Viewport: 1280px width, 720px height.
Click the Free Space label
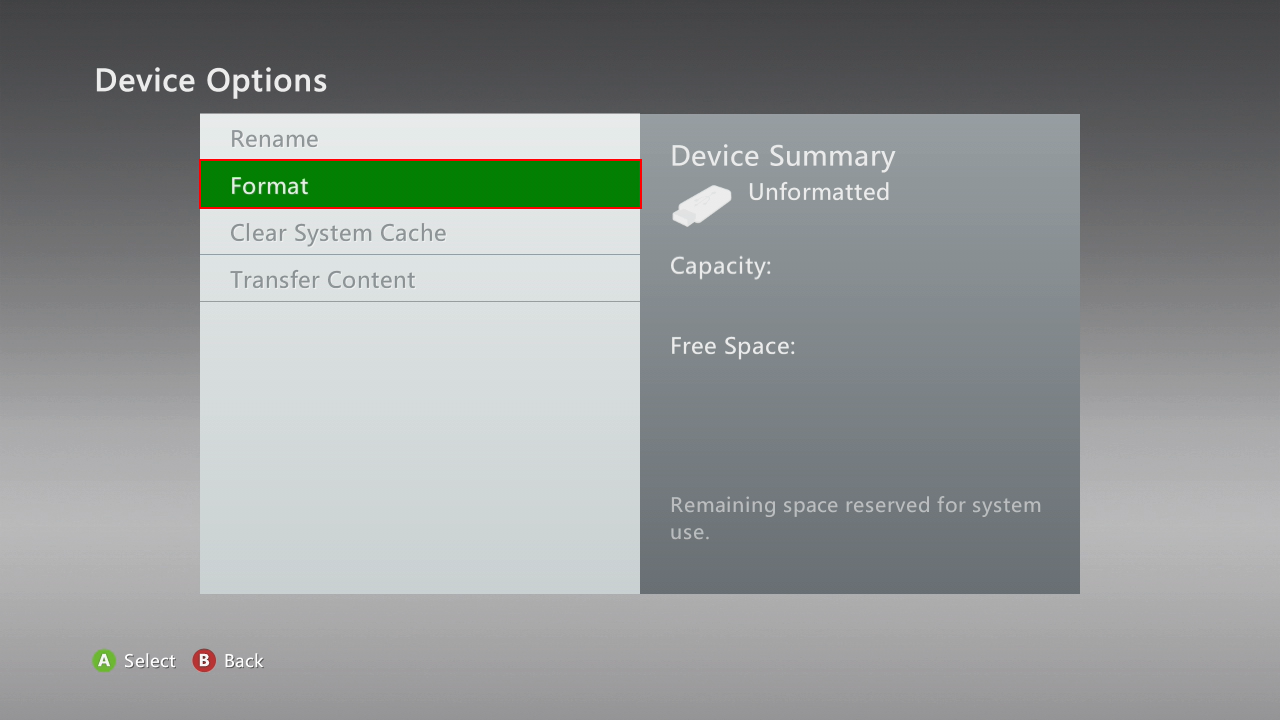point(733,346)
